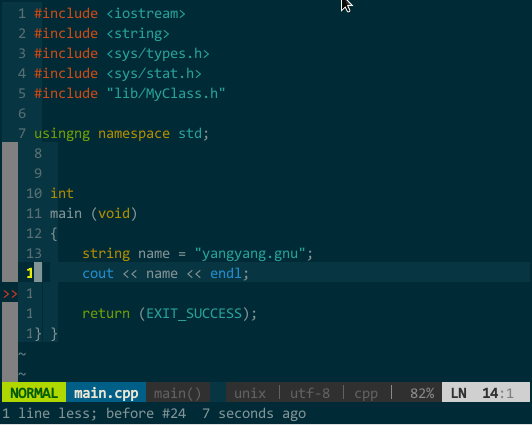Select main.cpp filename in status line
This screenshot has height=425, width=532.
pyautogui.click(x=106, y=393)
